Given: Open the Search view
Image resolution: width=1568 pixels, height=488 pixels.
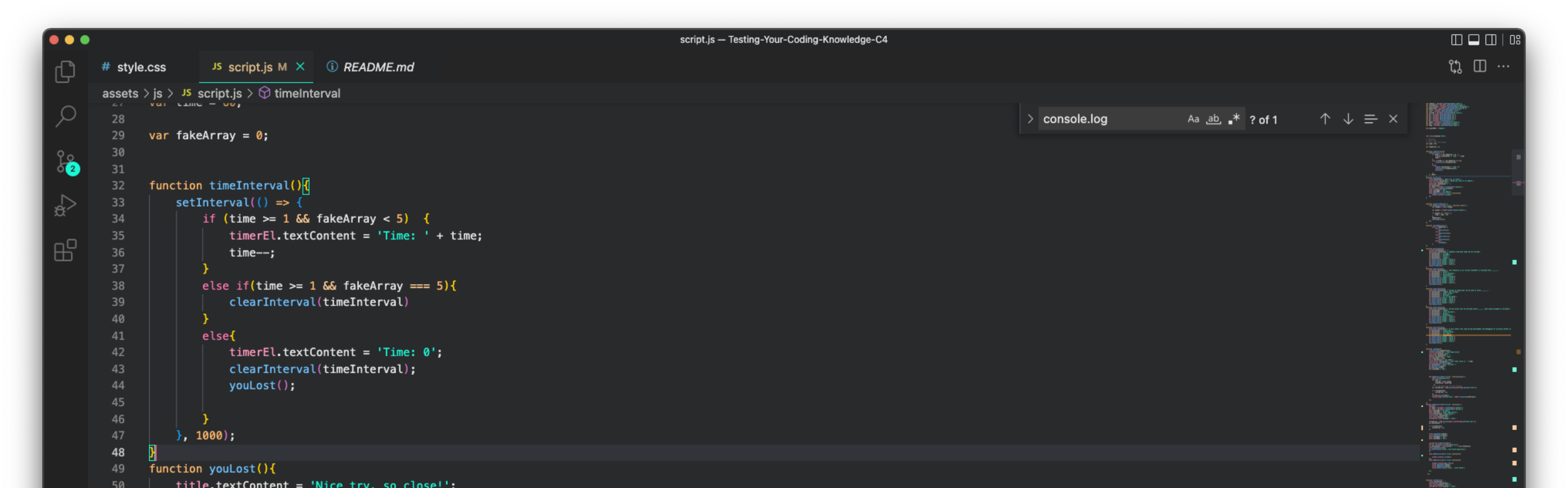Looking at the screenshot, I should (65, 116).
